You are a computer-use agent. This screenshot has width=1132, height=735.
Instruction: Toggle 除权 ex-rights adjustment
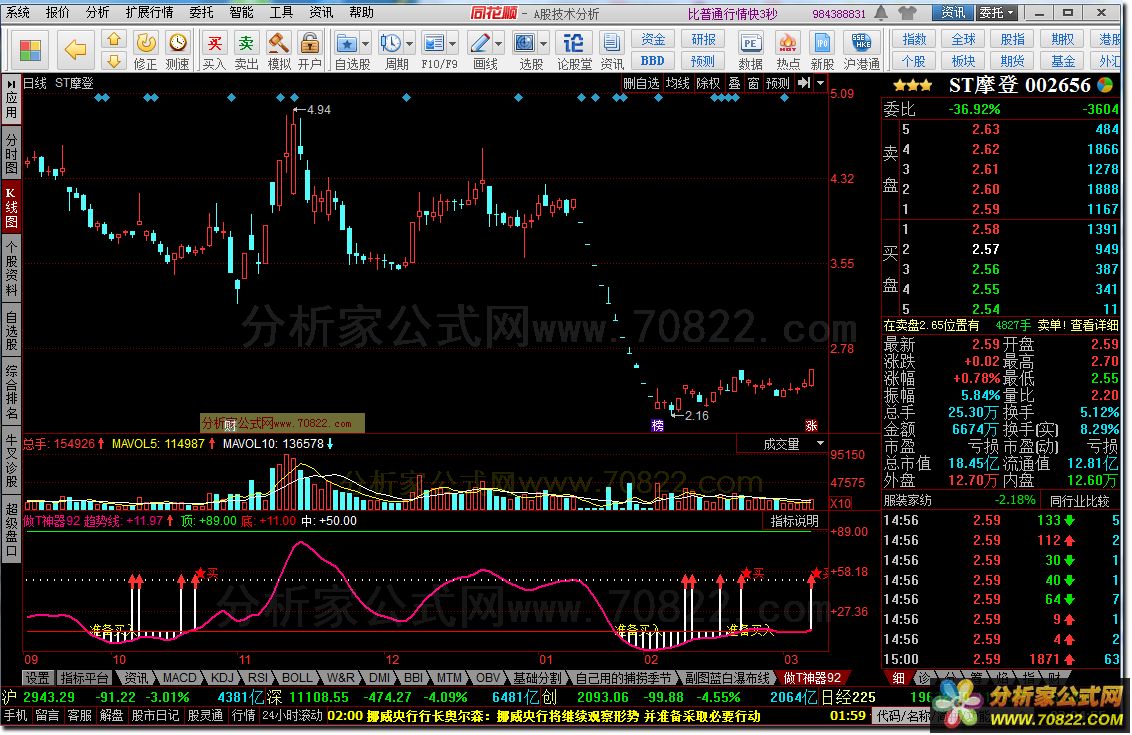click(x=708, y=84)
